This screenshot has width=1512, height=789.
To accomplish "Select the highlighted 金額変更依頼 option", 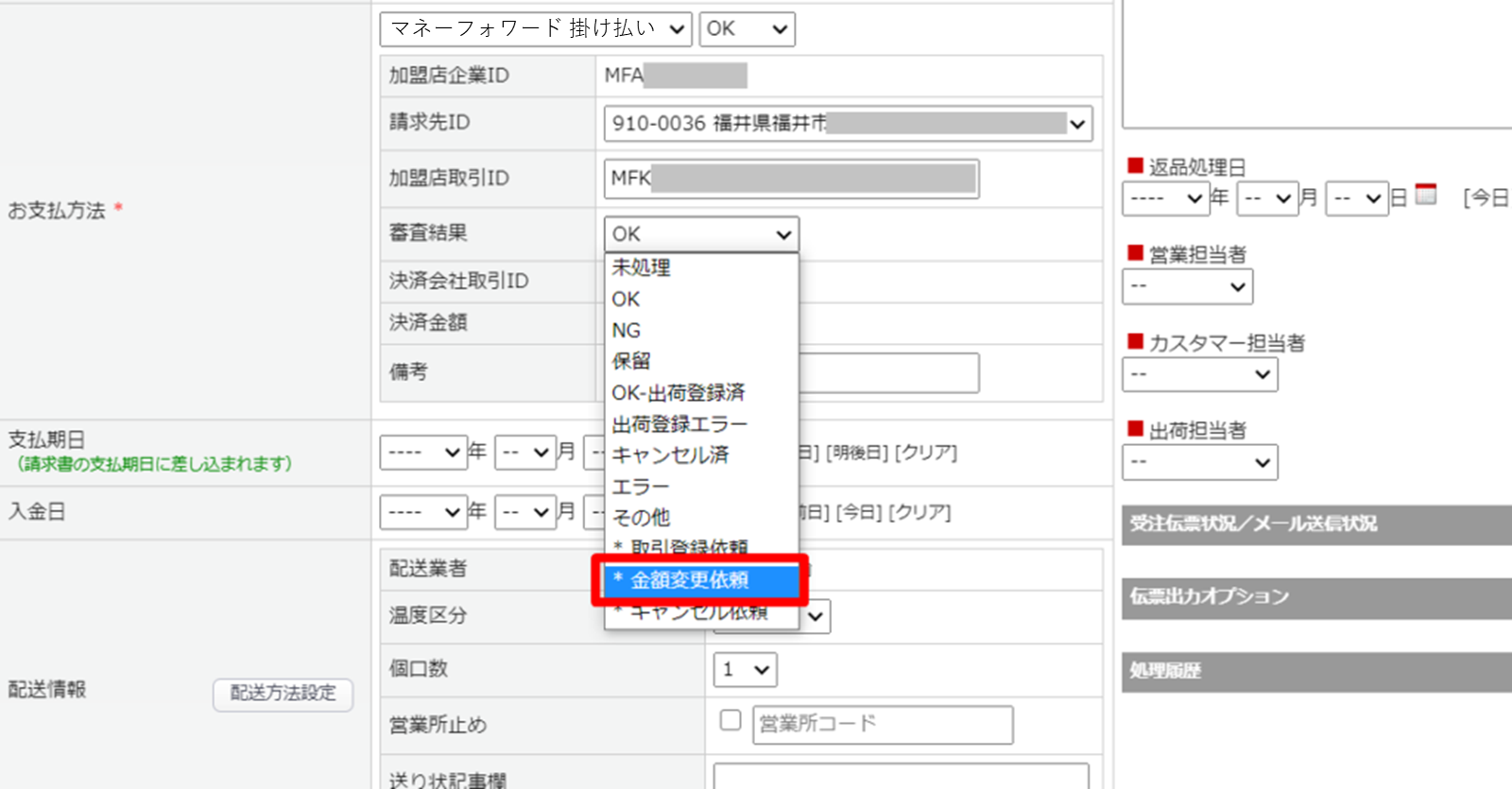I will point(701,579).
